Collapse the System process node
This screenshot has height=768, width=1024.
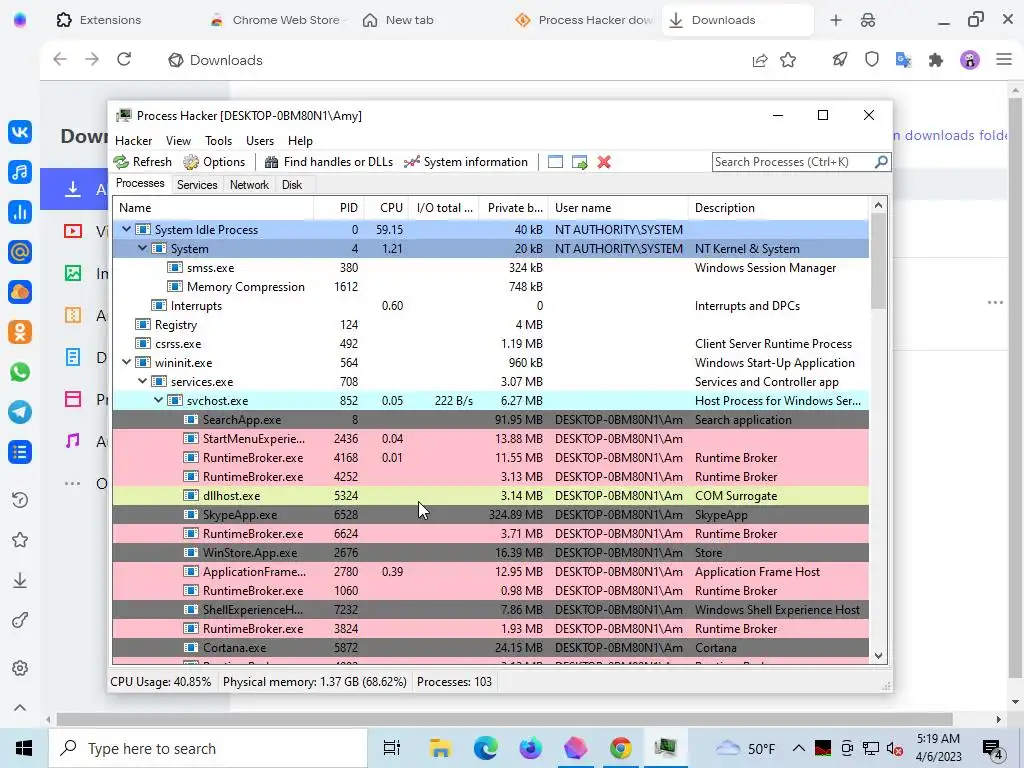(142, 248)
